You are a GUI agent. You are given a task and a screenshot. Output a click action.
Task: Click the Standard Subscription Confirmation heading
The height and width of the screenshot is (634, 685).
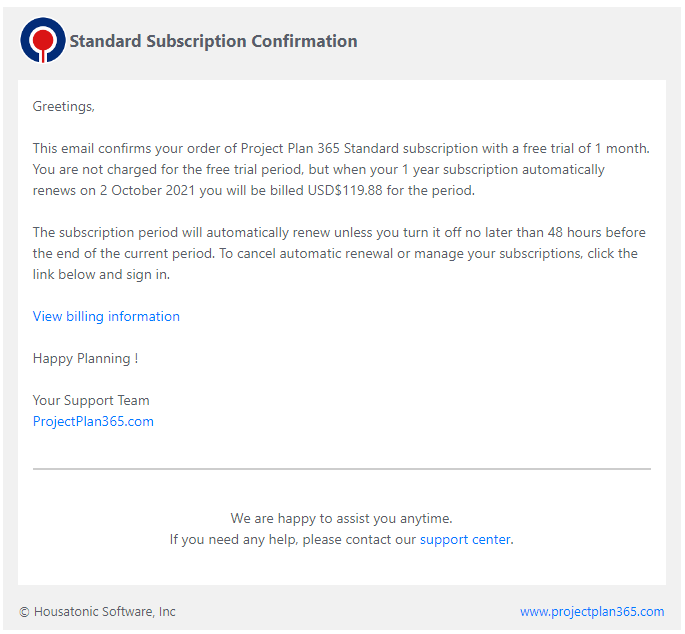214,41
